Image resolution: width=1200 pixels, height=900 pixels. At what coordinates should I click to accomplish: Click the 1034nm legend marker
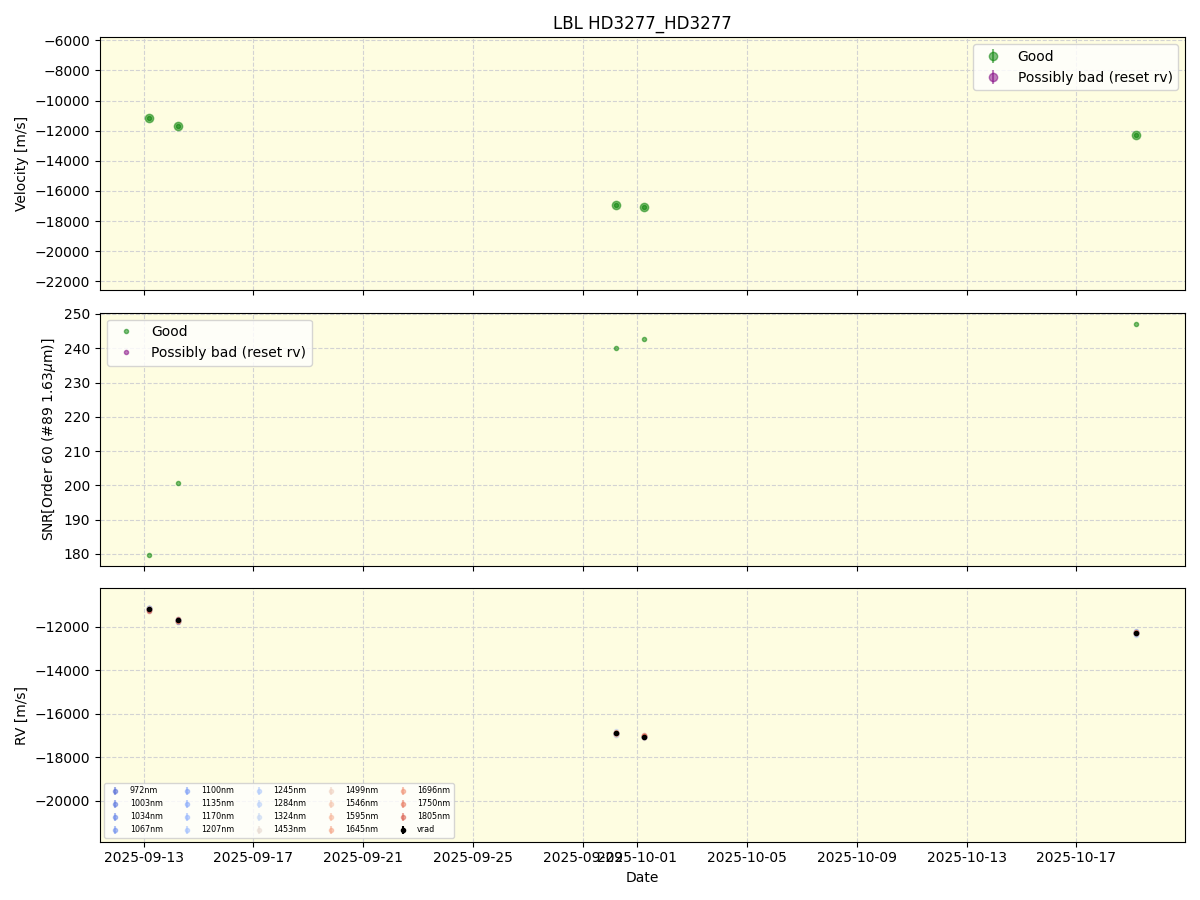tap(115, 817)
